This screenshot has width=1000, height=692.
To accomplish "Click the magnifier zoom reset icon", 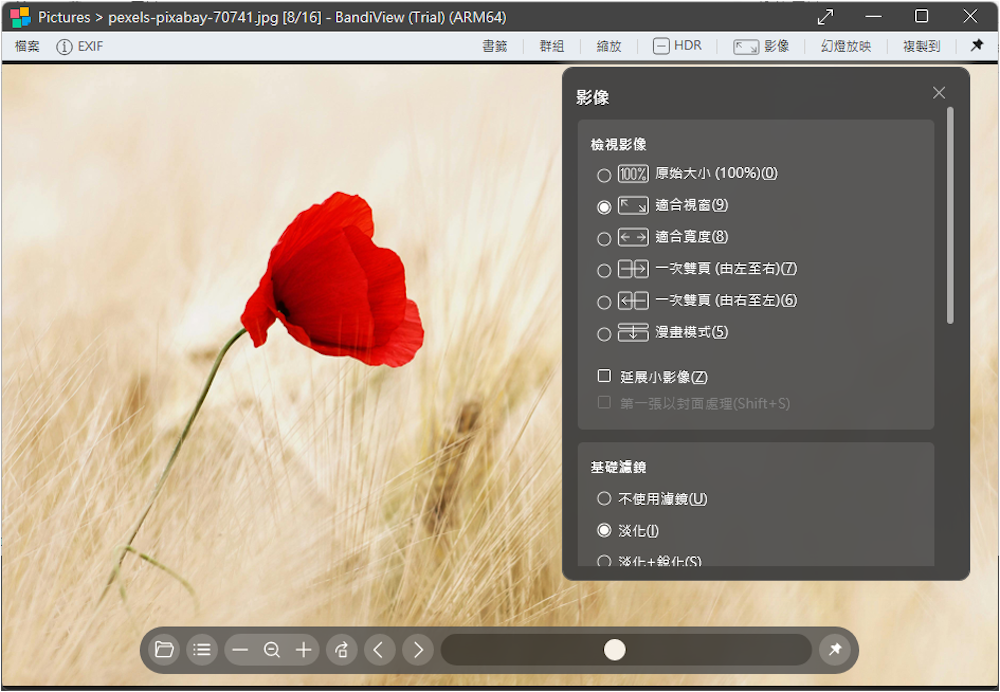I will [x=271, y=650].
